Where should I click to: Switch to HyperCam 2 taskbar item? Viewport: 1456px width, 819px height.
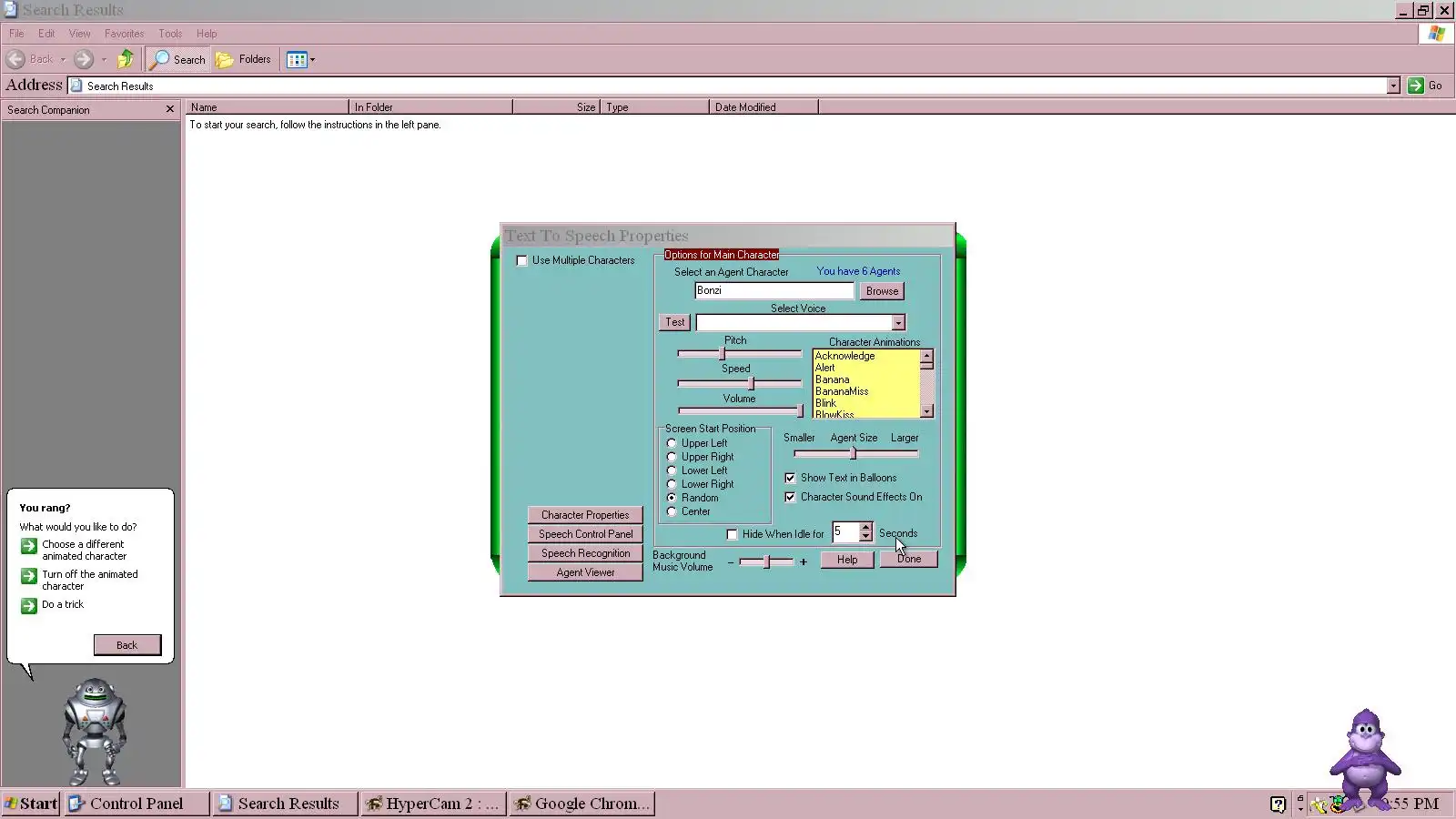(433, 804)
